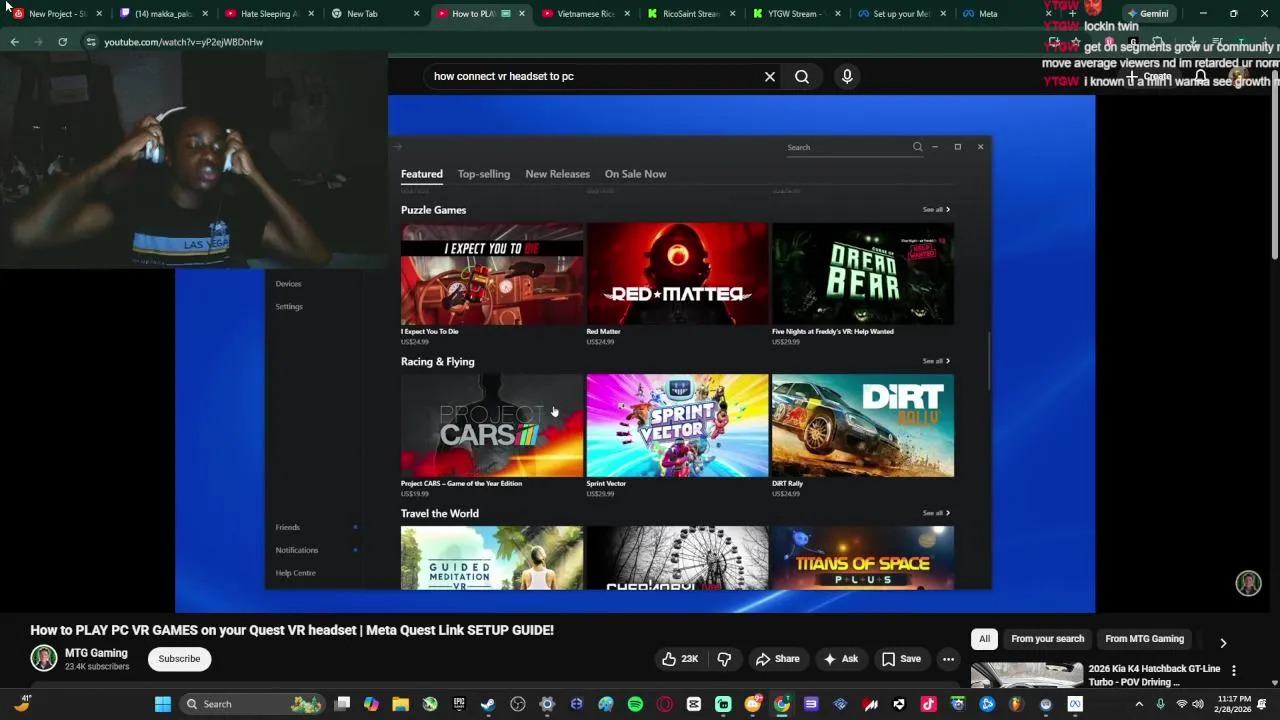Viewport: 1280px width, 720px height.
Task: Reload the YouTube page
Action: [x=62, y=42]
